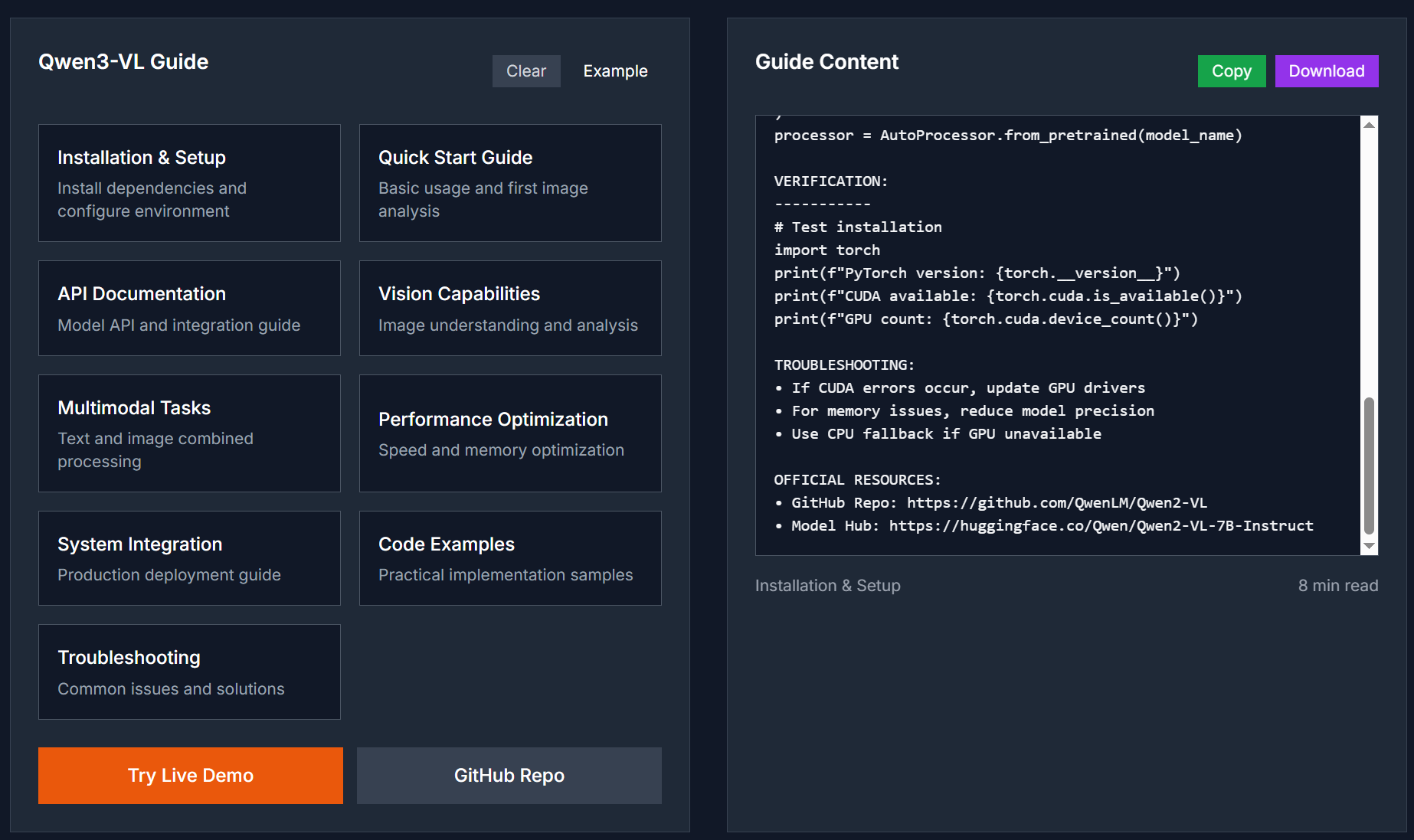The width and height of the screenshot is (1414, 840).
Task: Download the guide content
Action: pyautogui.click(x=1326, y=70)
